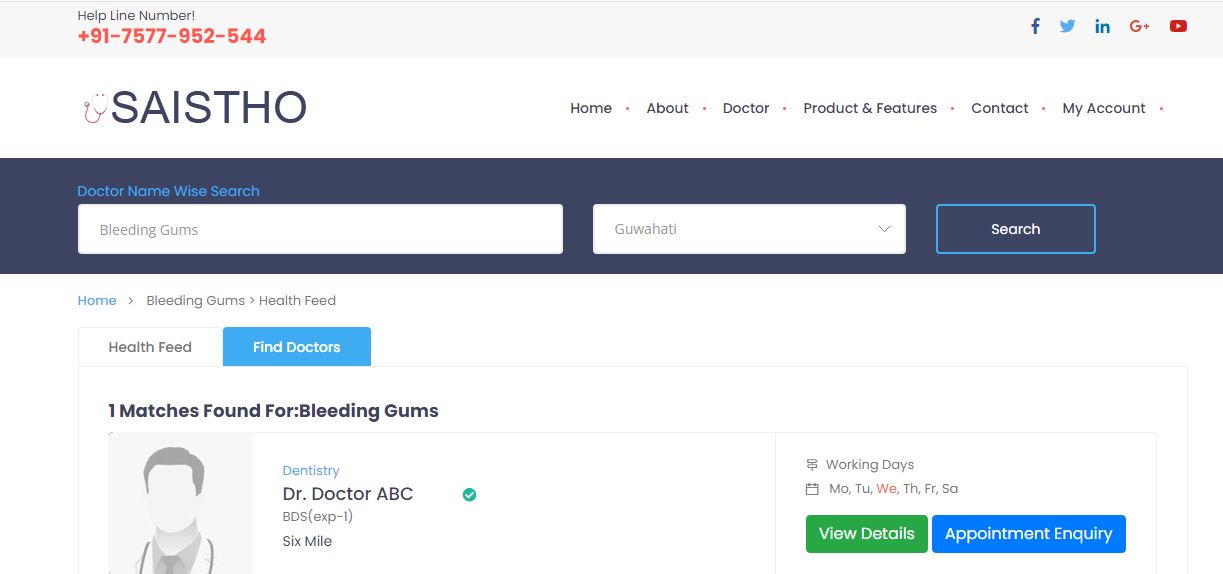This screenshot has width=1223, height=574.
Task: Open the Twitter social icon
Action: (1067, 26)
